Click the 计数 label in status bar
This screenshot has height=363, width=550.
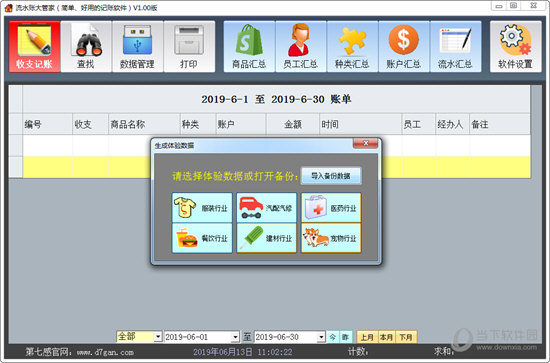click(x=358, y=351)
